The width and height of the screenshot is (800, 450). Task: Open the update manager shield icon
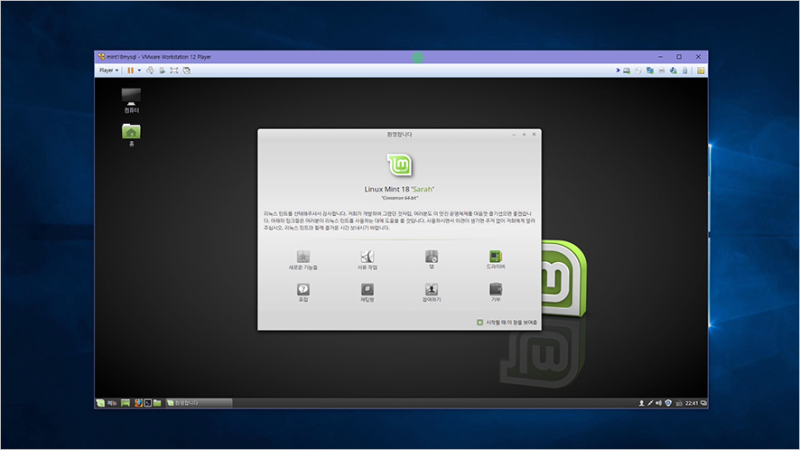[668, 403]
